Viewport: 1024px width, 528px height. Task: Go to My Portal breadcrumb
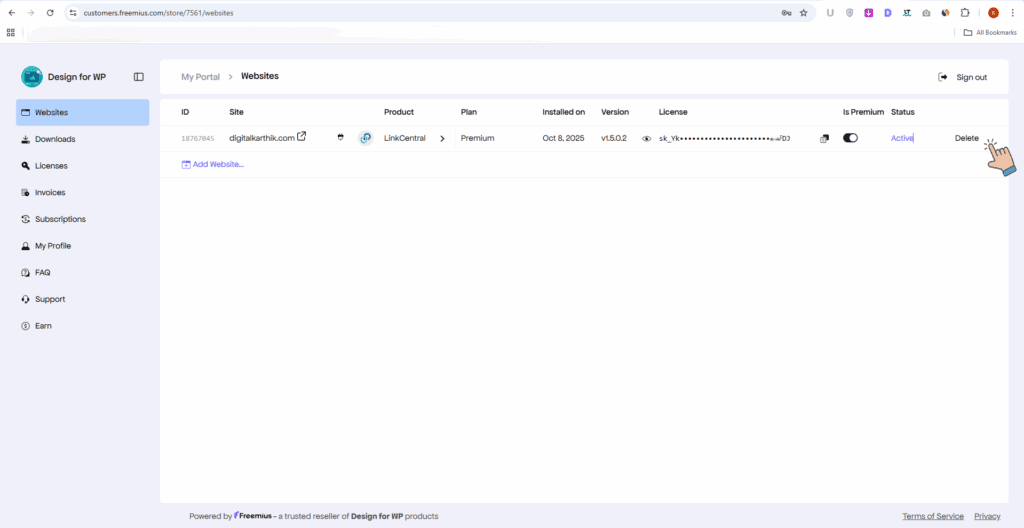click(x=200, y=77)
